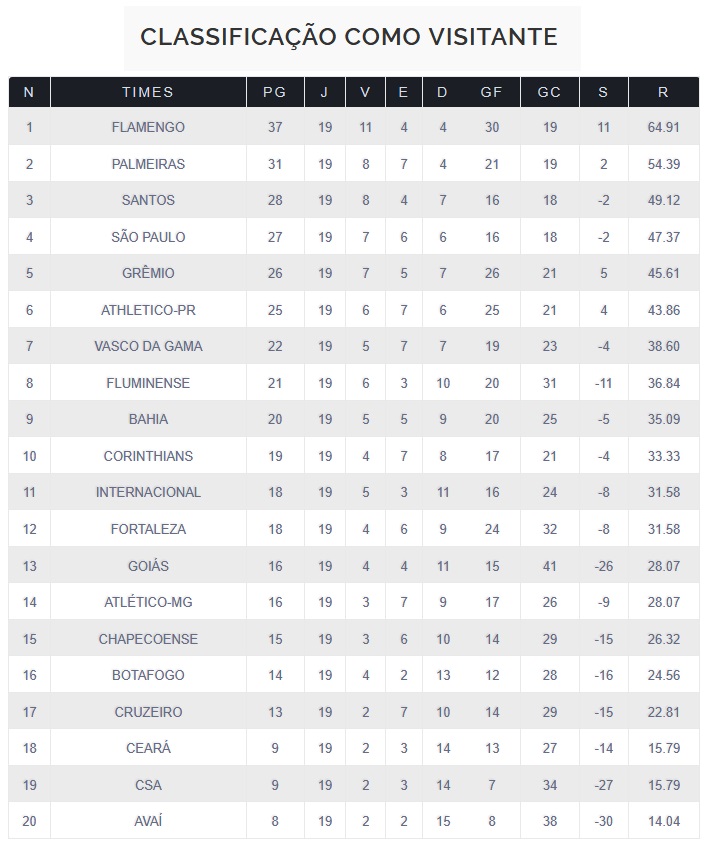Select the Chapecoense team name

pos(148,639)
